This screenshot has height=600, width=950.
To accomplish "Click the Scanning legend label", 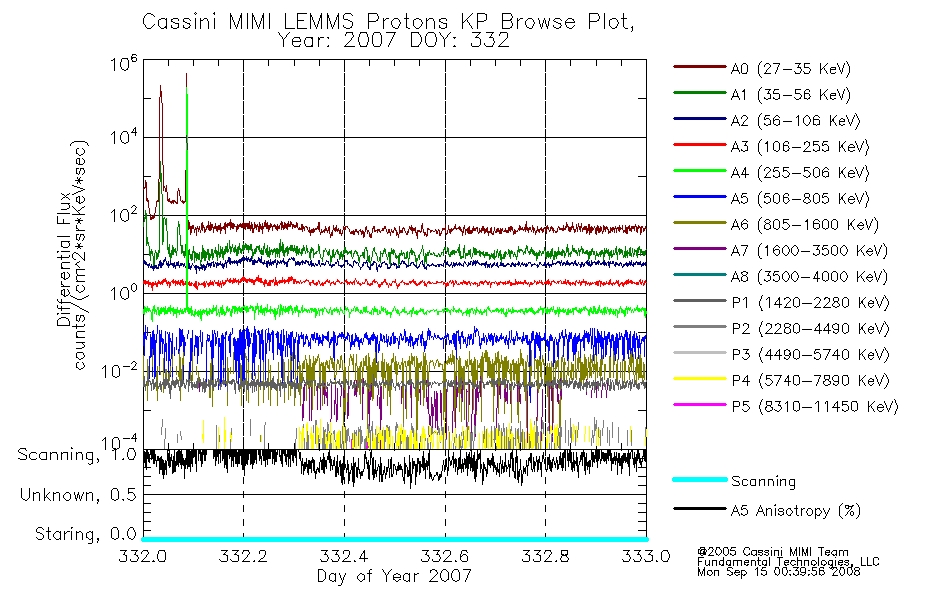I will tap(763, 482).
